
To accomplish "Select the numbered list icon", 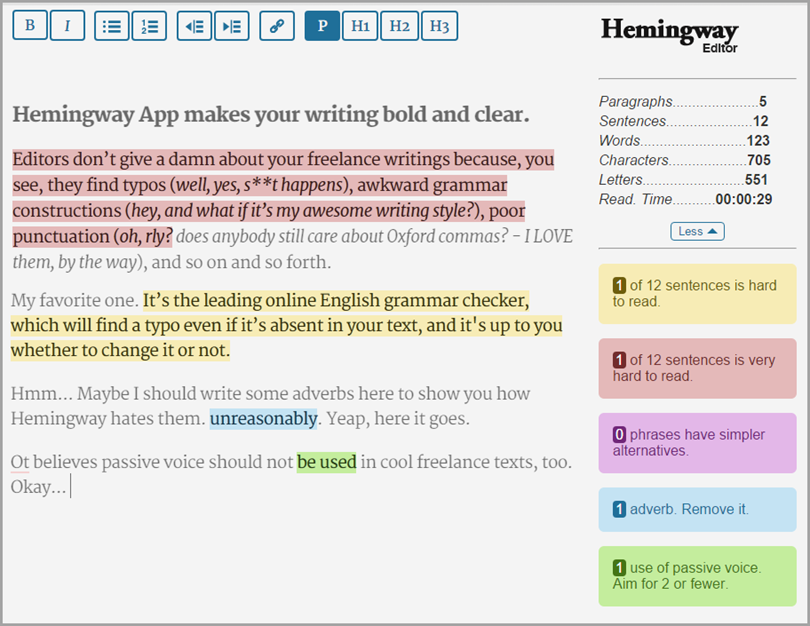I will coord(148,25).
